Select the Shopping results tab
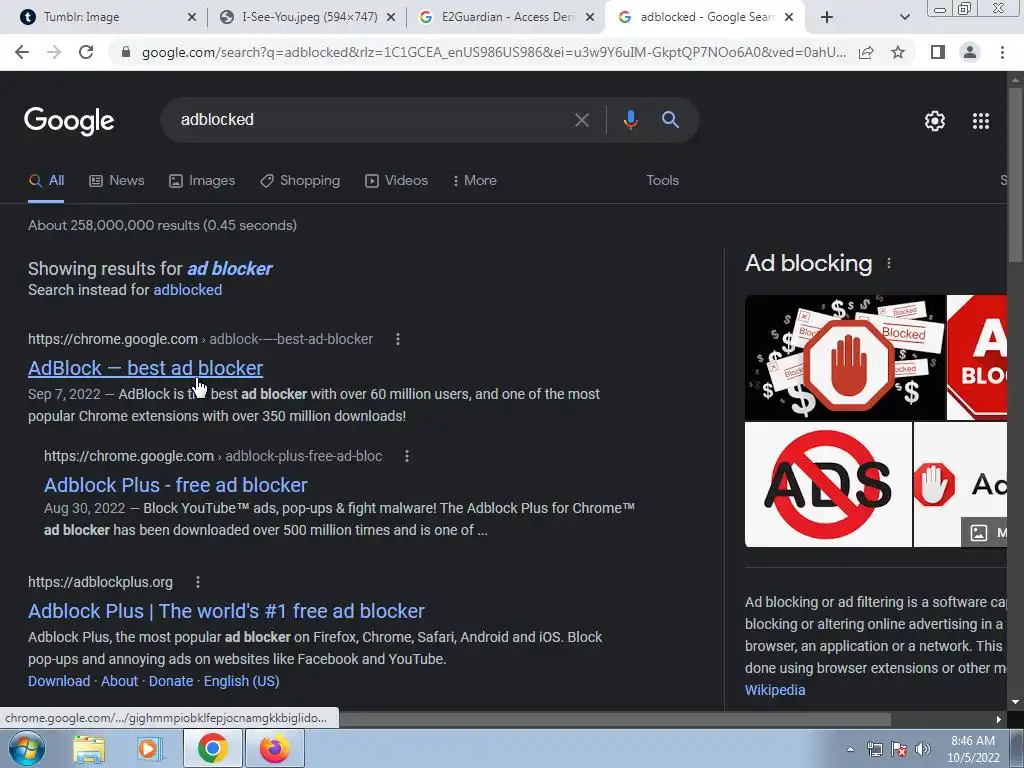Viewport: 1024px width, 768px height. pyautogui.click(x=300, y=180)
